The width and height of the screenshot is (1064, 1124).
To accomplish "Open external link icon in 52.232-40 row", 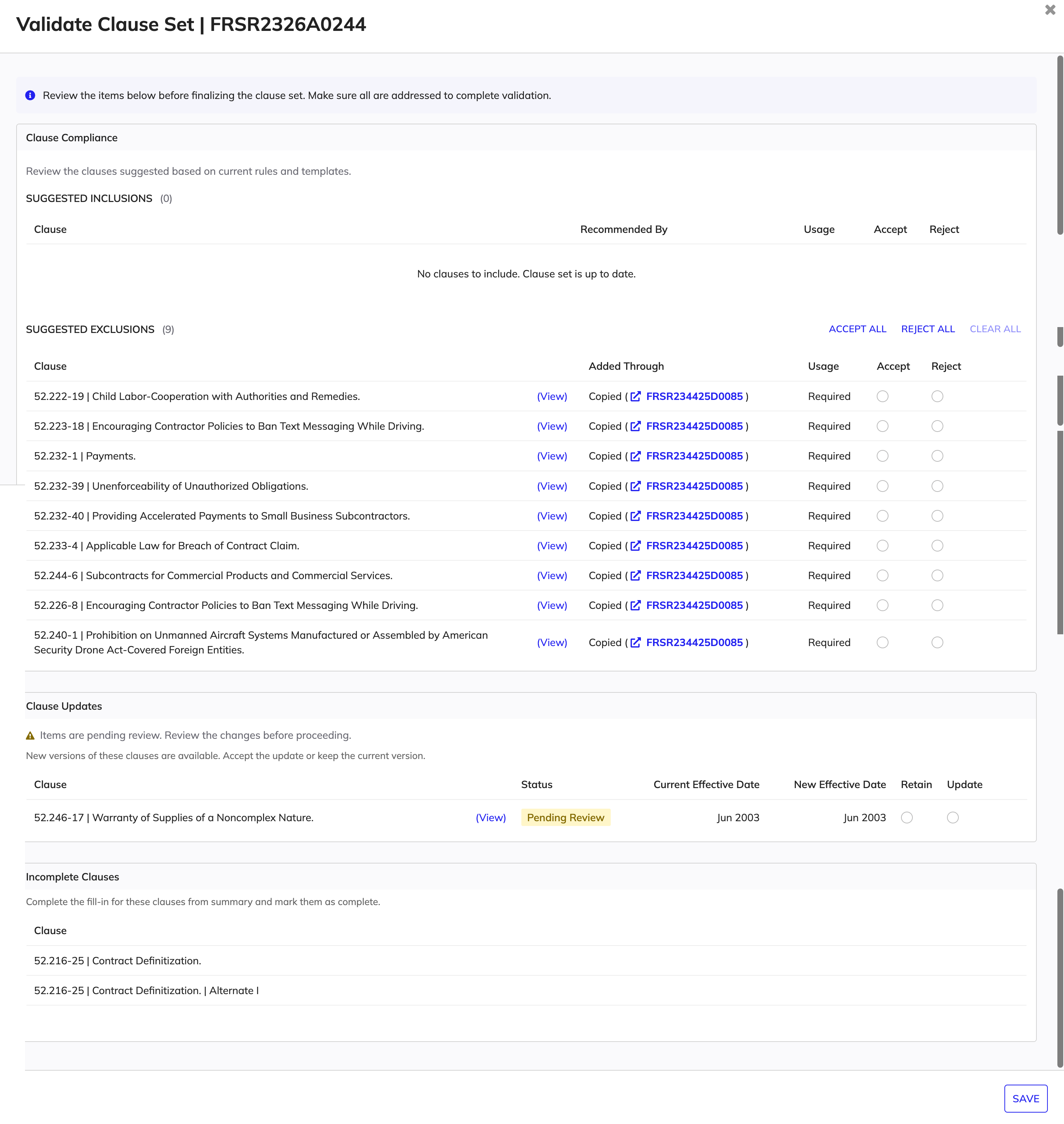I will [636, 516].
